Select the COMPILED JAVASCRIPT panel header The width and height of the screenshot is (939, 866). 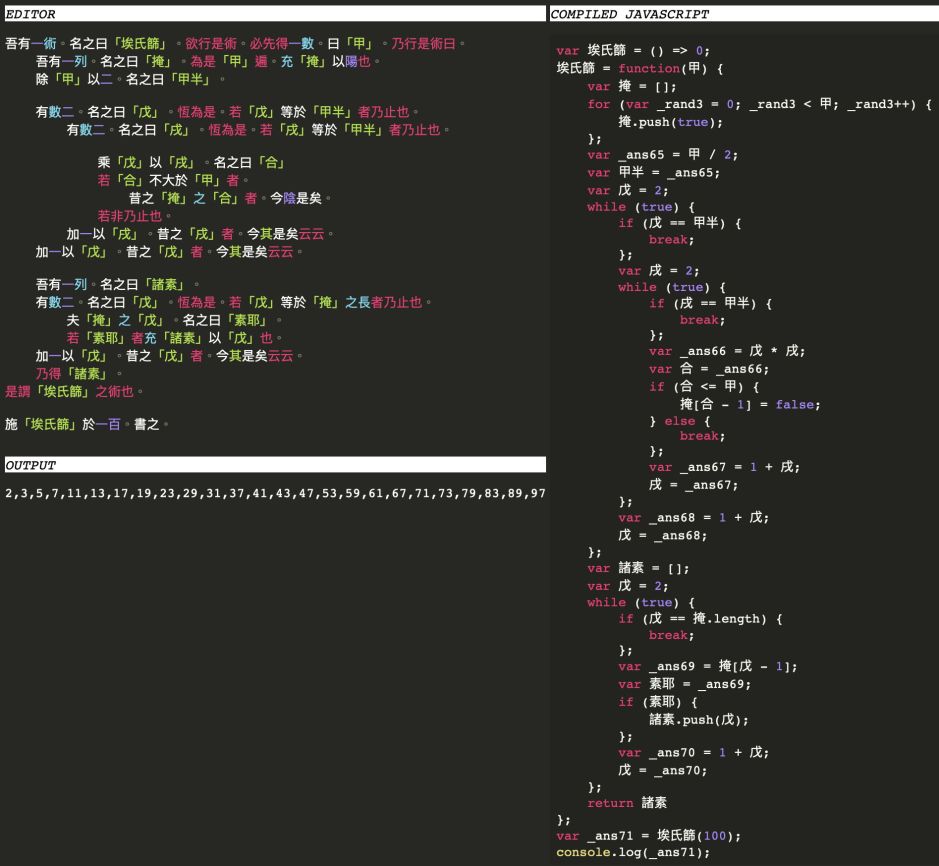coord(629,15)
